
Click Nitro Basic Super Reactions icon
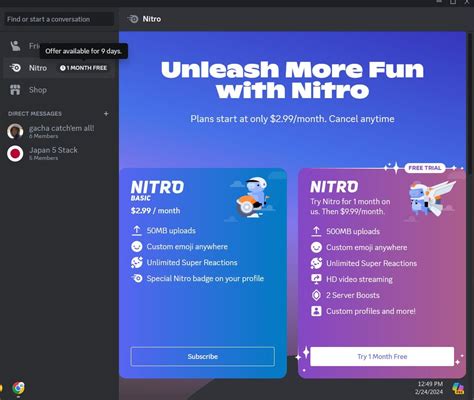[137, 262]
